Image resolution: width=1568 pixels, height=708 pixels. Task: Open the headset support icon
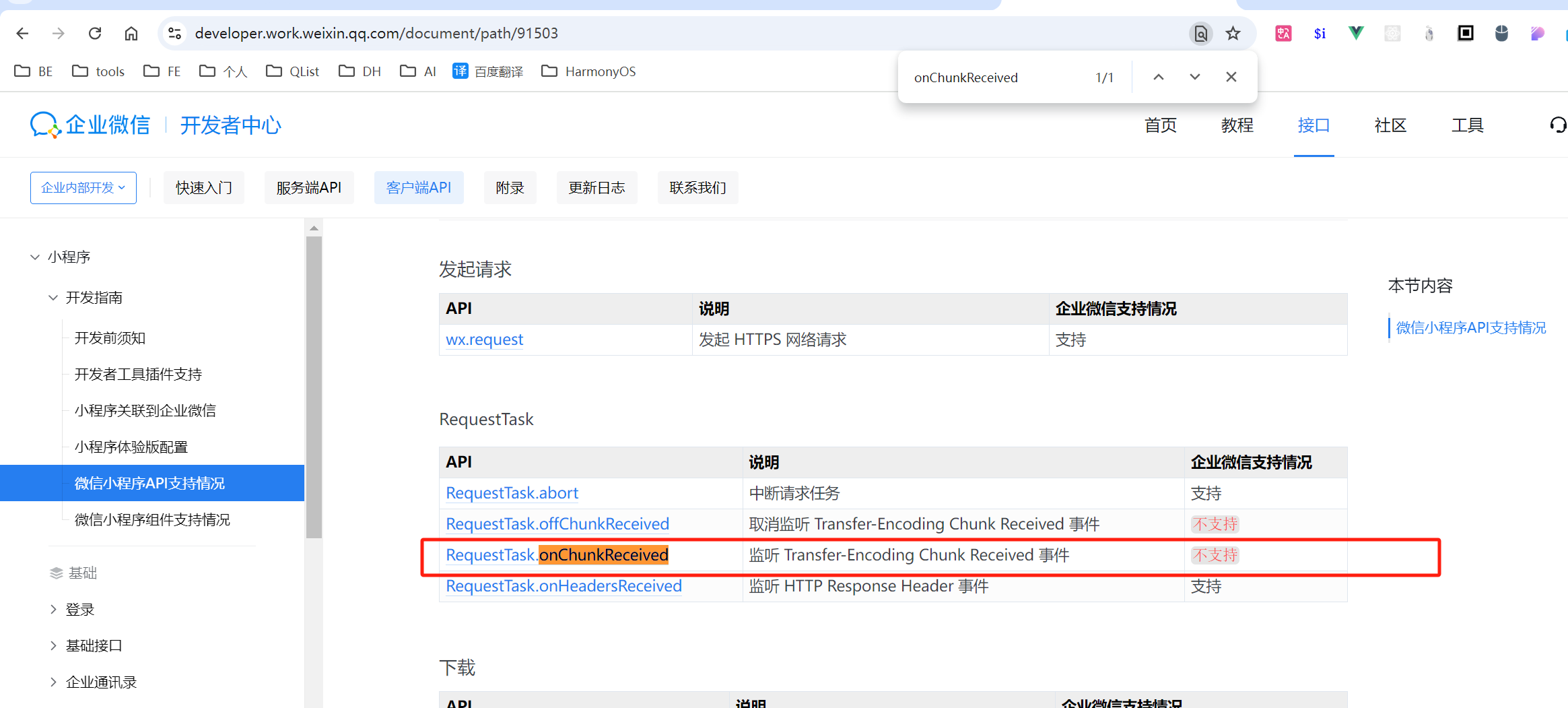pyautogui.click(x=1557, y=125)
